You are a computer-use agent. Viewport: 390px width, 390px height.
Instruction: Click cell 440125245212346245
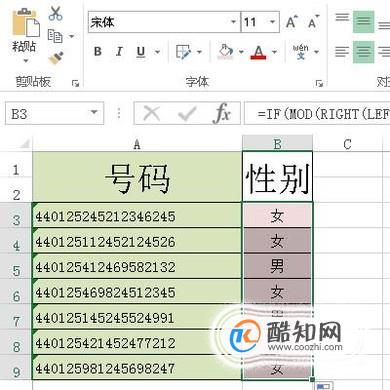pyautogui.click(x=137, y=215)
